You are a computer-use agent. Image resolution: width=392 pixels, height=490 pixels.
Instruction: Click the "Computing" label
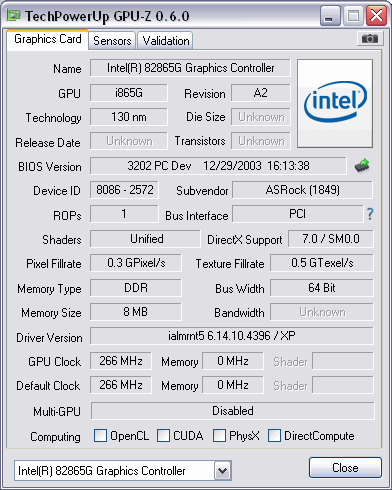click(x=55, y=437)
